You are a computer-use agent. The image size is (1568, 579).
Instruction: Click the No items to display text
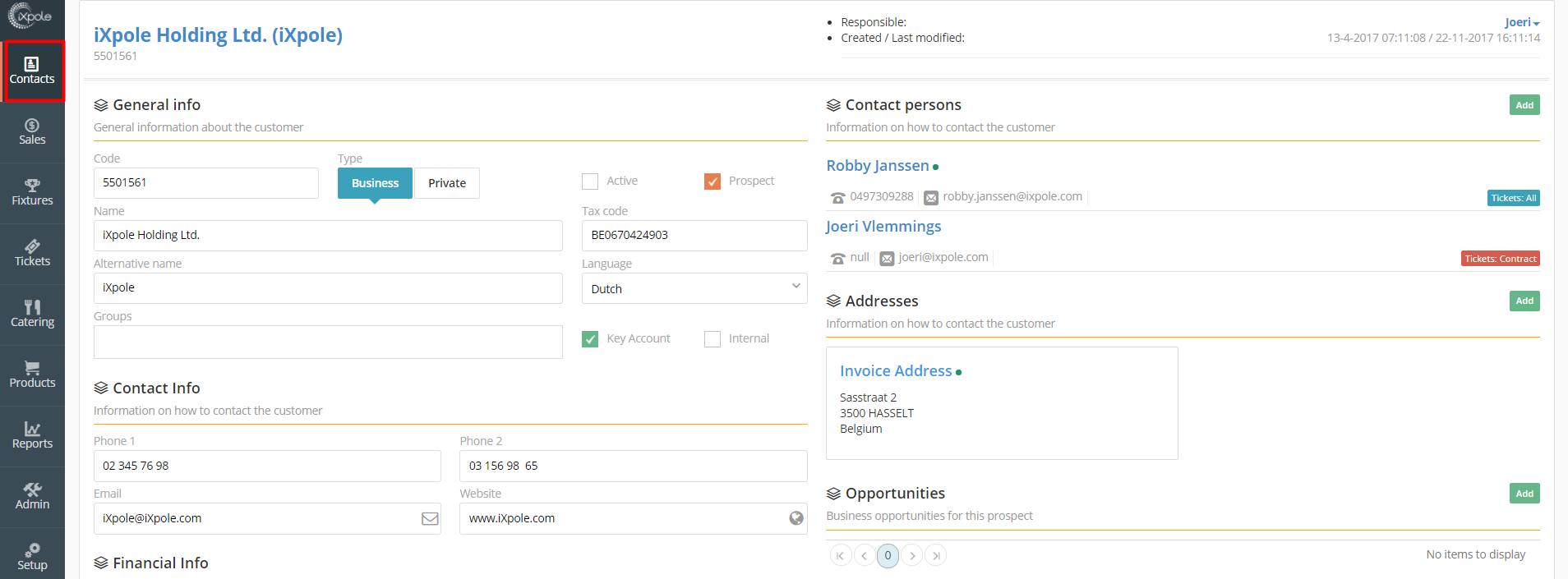tap(1476, 554)
